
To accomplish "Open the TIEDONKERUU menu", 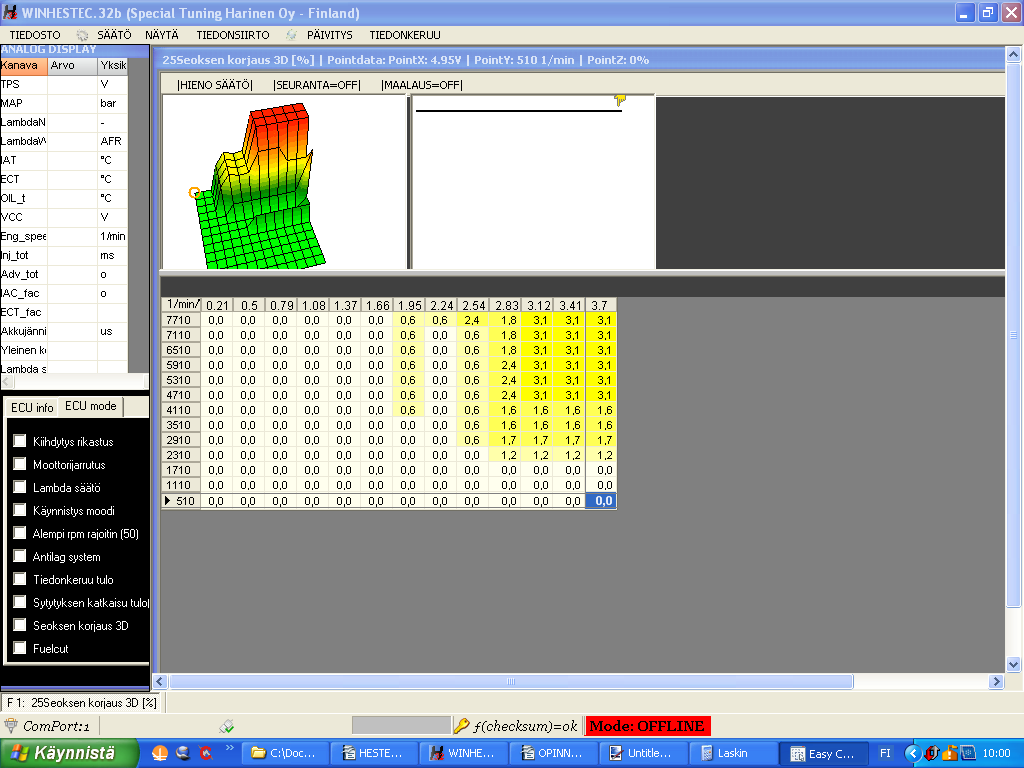I will pyautogui.click(x=405, y=35).
